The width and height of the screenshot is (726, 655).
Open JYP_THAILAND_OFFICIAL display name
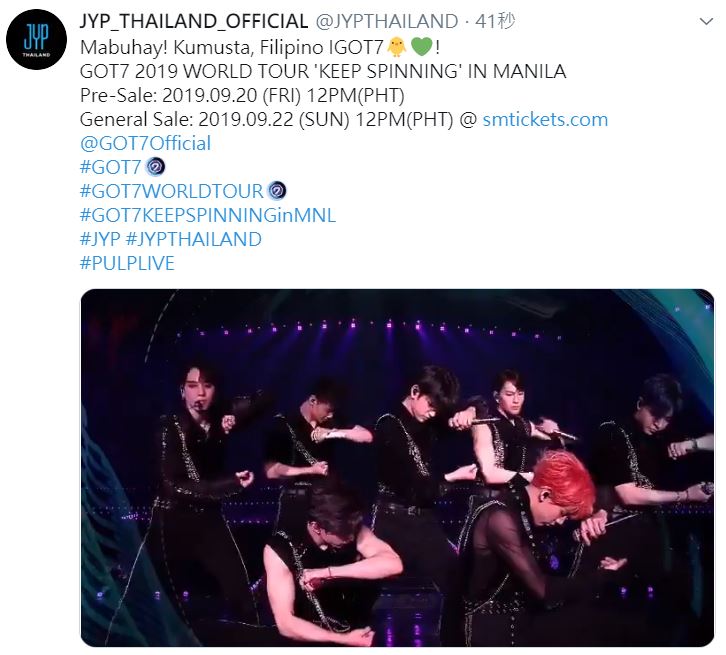tap(194, 21)
